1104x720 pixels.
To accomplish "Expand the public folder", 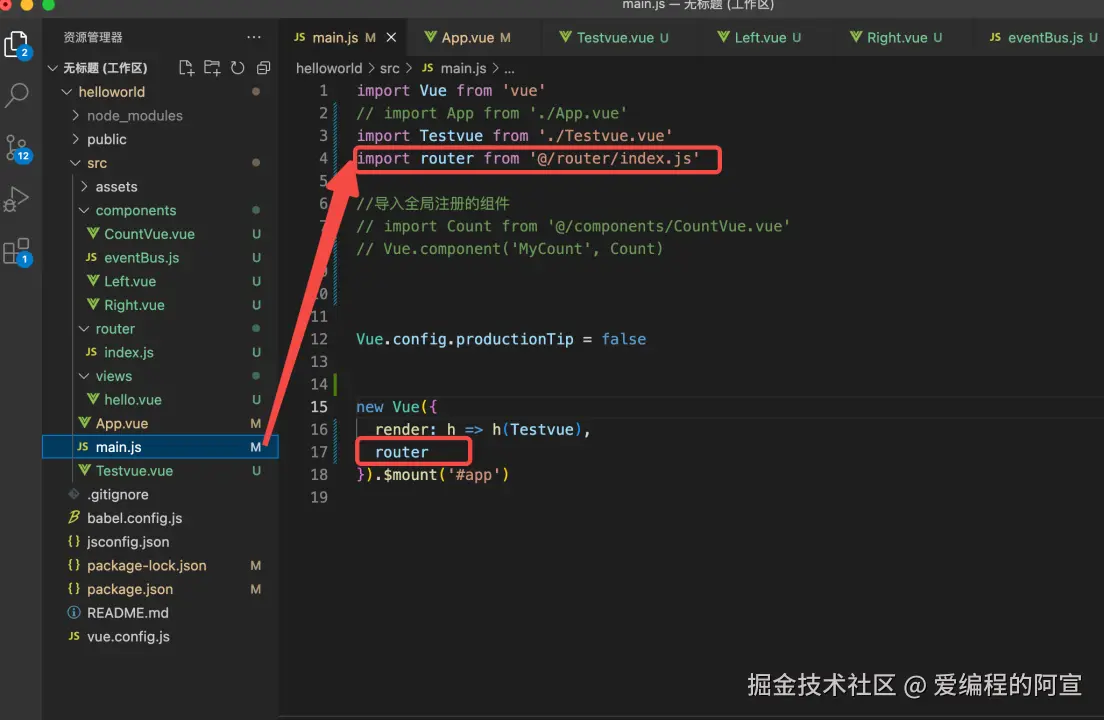I will 75,139.
